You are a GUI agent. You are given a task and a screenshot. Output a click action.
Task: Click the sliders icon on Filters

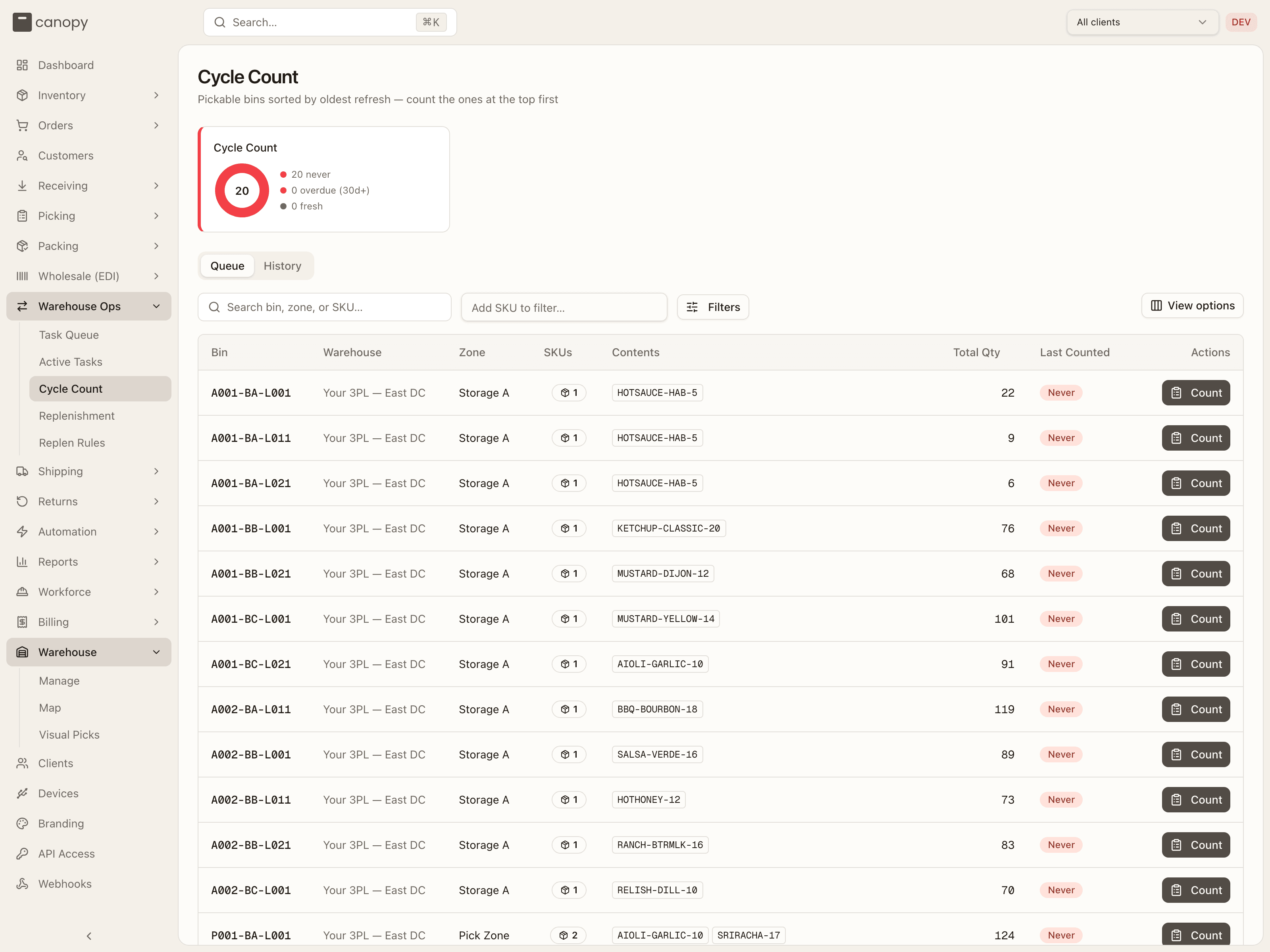(x=693, y=307)
